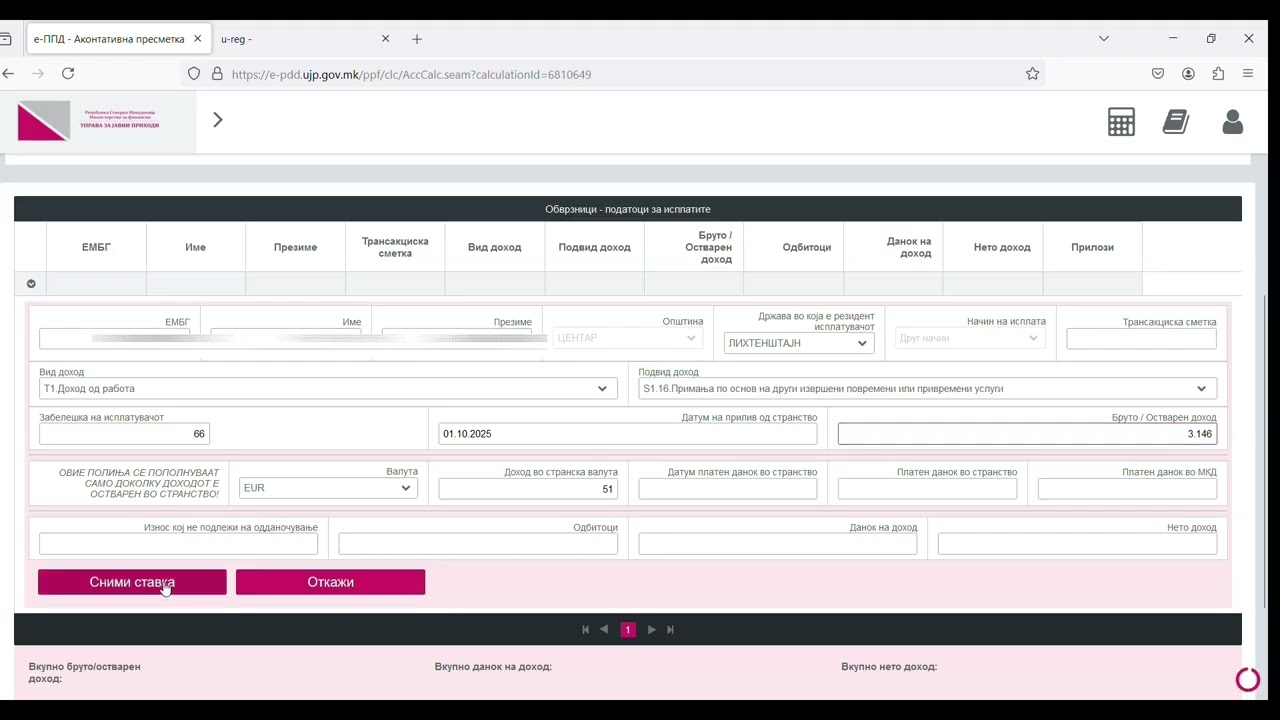Select page 1 in paginator
Screen dimensions: 1280x720
pos(628,630)
